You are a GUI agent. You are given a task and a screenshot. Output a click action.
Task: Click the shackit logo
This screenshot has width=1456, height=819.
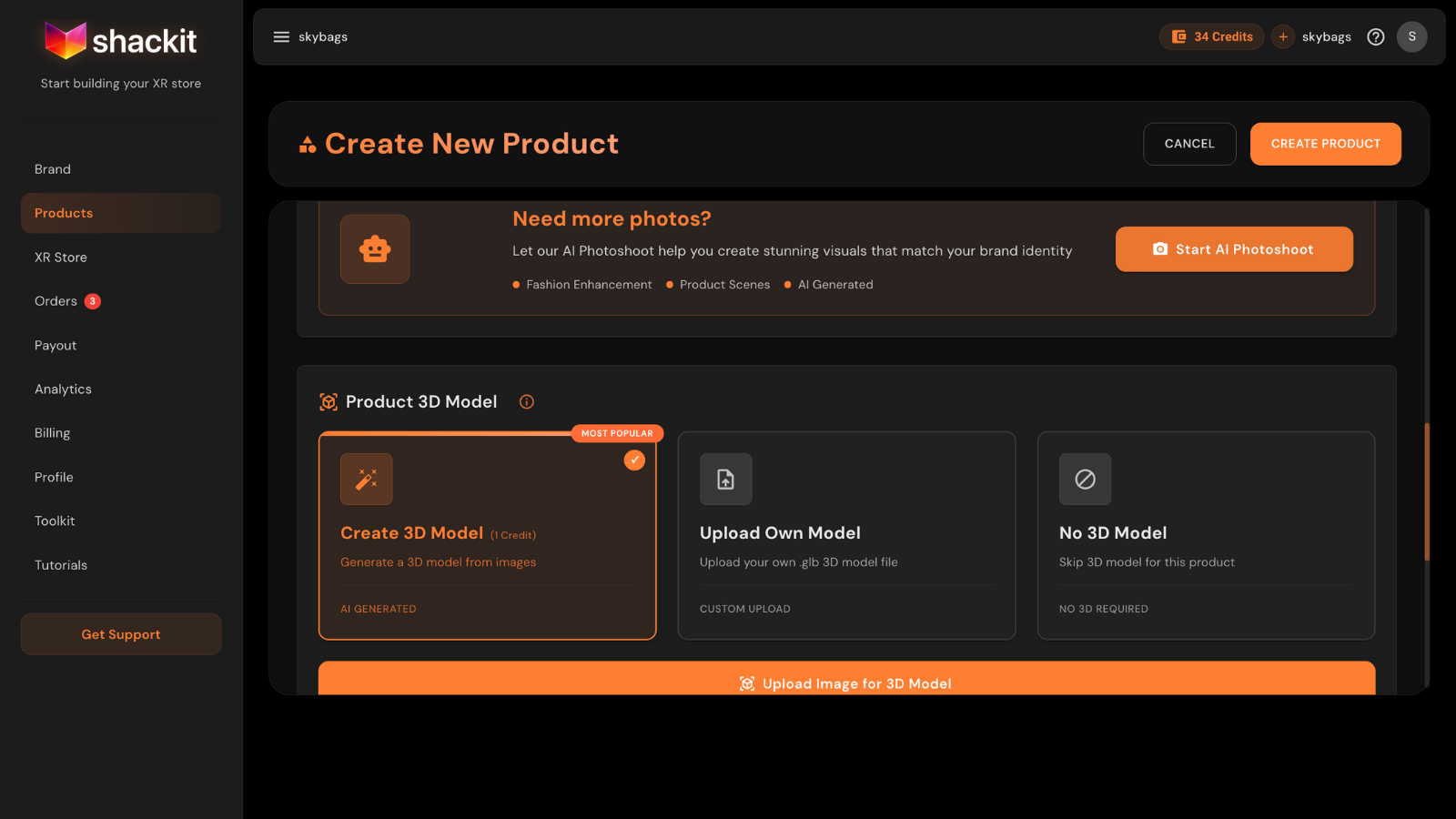pyautogui.click(x=119, y=39)
